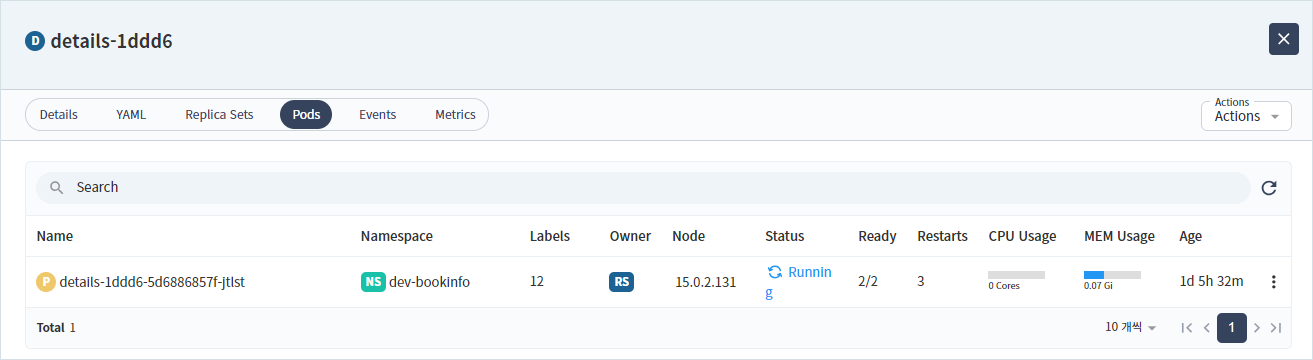Open the Replica Sets tab
This screenshot has width=1313, height=360.
click(219, 115)
